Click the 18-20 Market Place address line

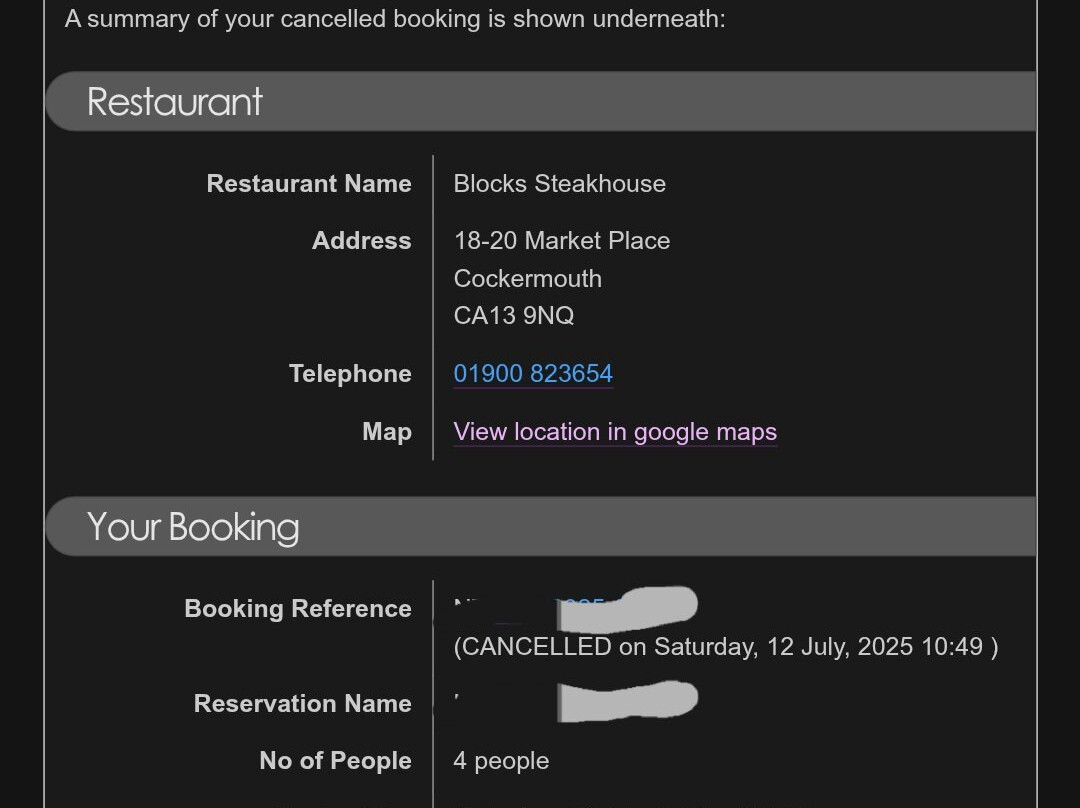click(x=561, y=241)
